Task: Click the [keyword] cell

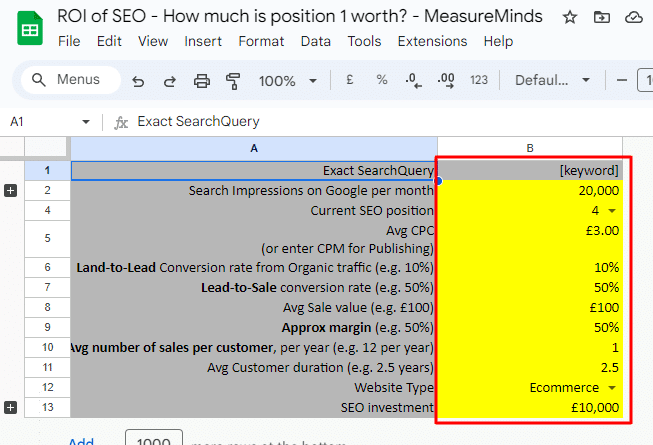Action: 530,171
